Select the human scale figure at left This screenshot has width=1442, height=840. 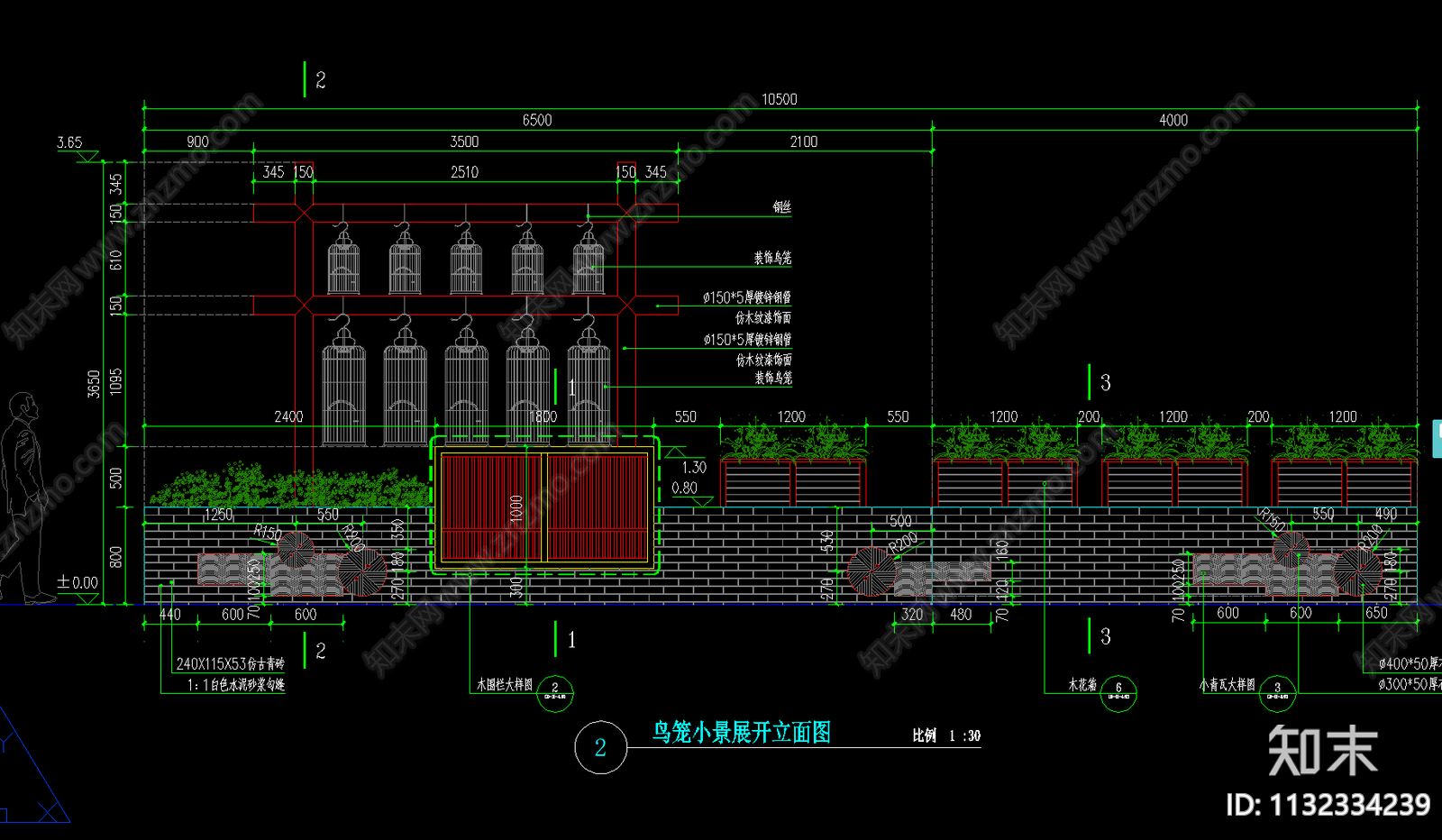pos(23,498)
